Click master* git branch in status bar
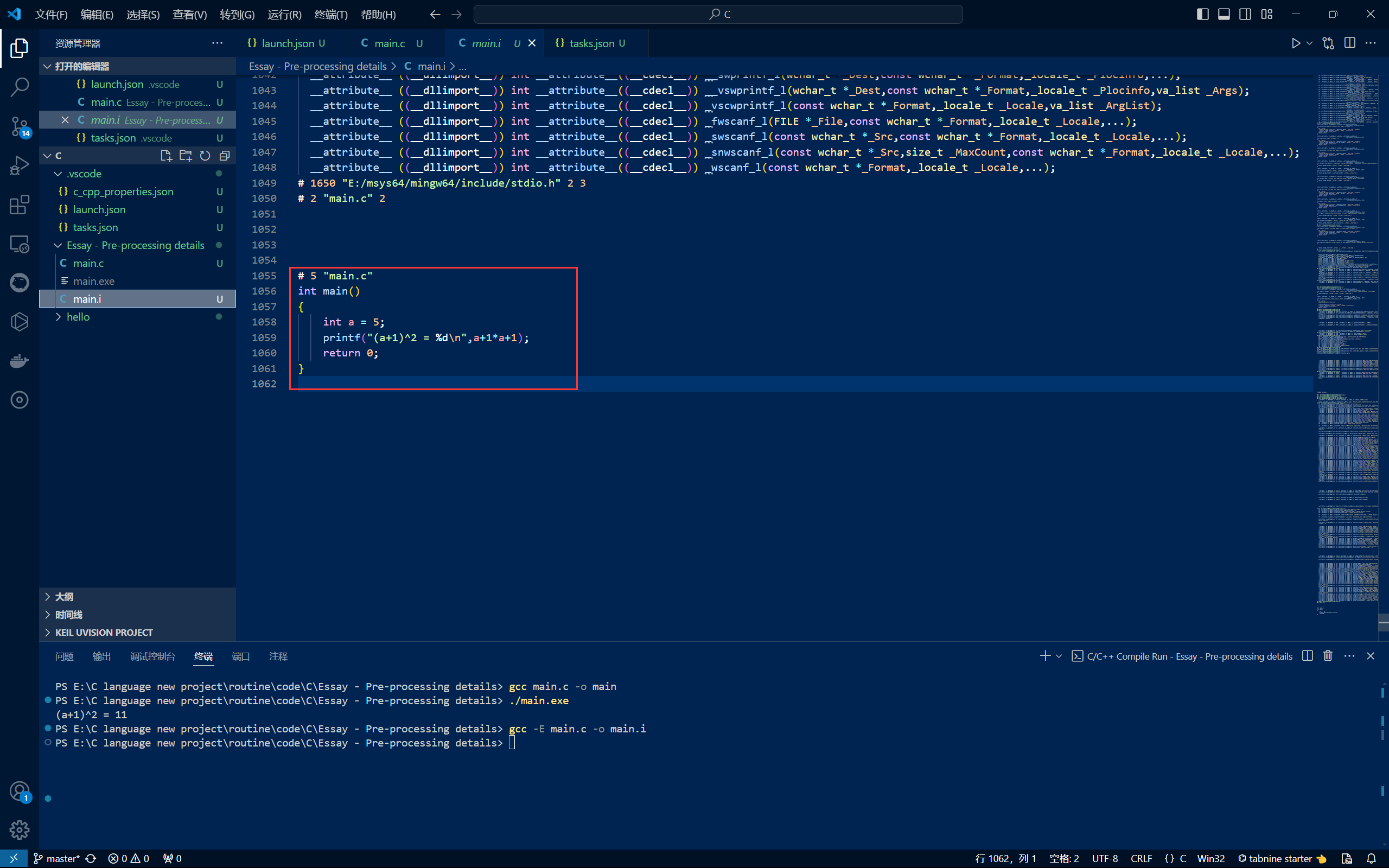1389x868 pixels. coord(56,858)
